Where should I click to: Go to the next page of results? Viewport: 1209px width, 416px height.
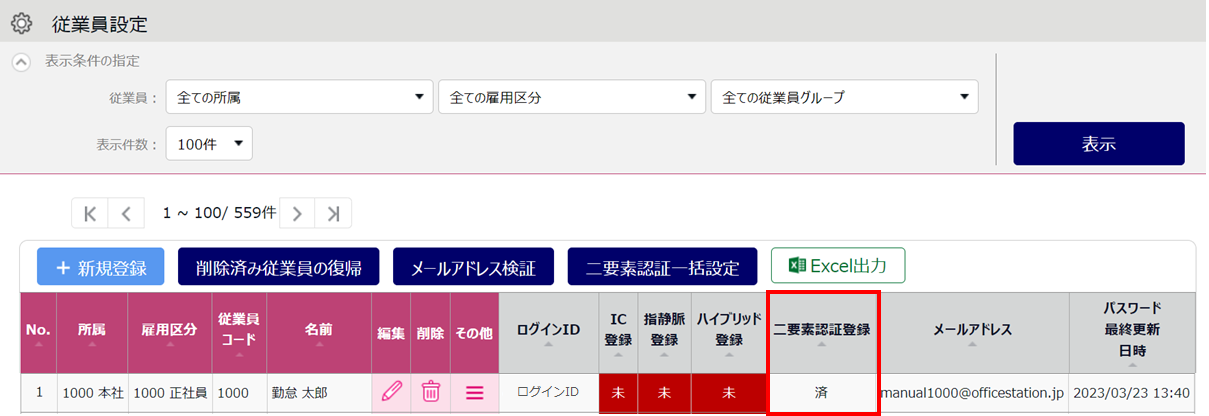click(297, 213)
